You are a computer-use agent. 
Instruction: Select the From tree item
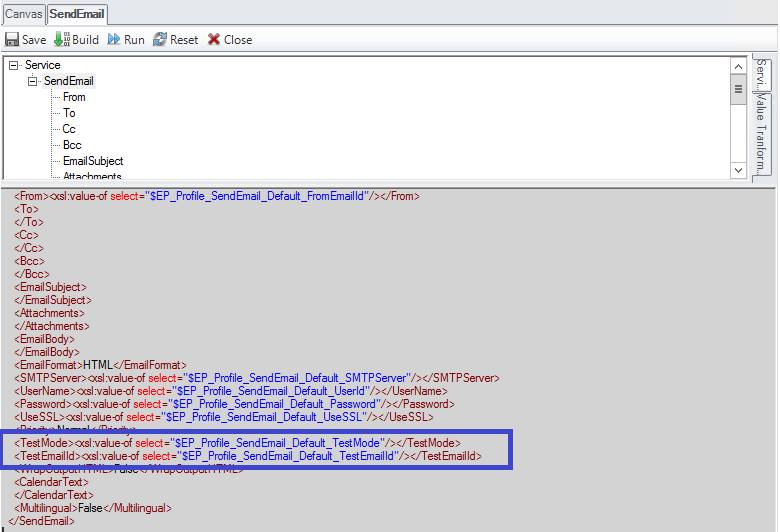74,97
